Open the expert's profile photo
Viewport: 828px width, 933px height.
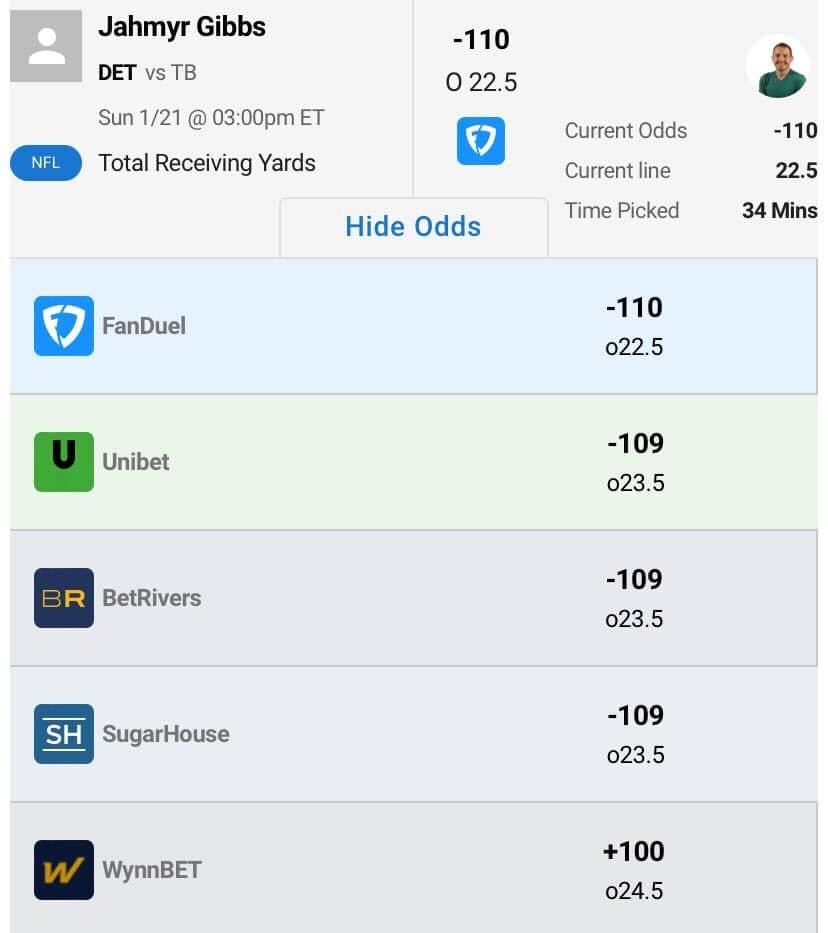pos(779,67)
